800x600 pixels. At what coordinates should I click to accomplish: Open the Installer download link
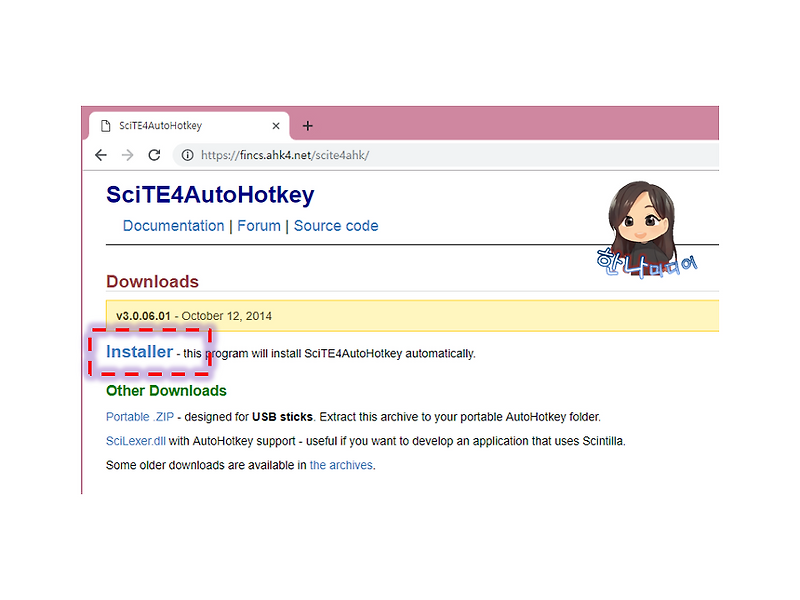click(139, 352)
